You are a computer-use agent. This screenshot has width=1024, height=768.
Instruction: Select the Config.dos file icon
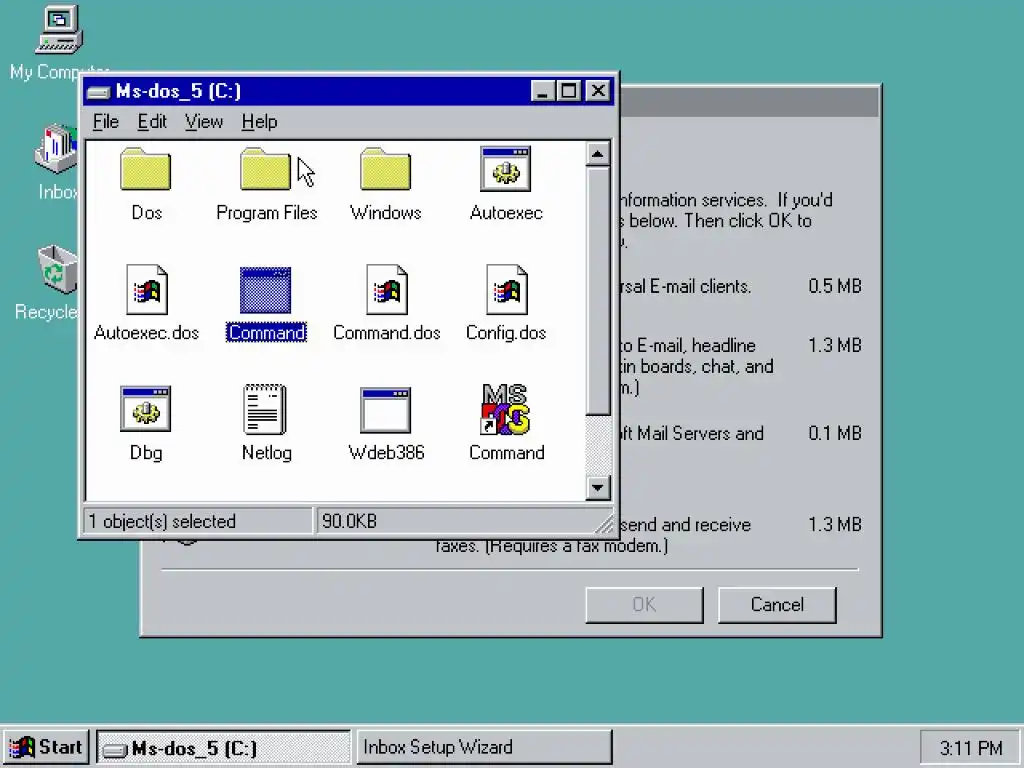click(x=507, y=289)
